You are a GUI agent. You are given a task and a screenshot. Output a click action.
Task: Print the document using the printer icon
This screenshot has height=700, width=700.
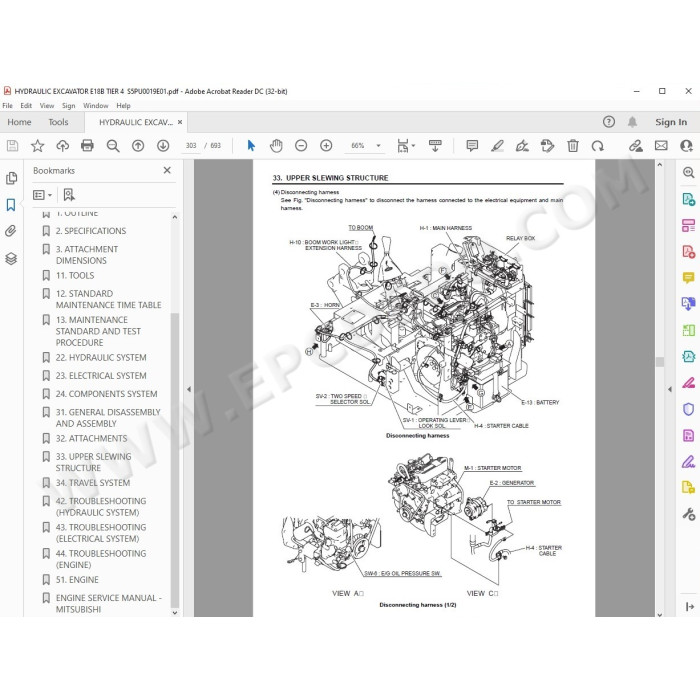click(88, 146)
